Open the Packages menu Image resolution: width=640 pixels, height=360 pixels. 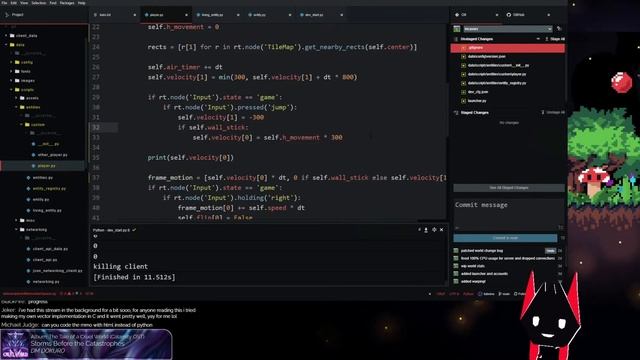click(x=67, y=3)
